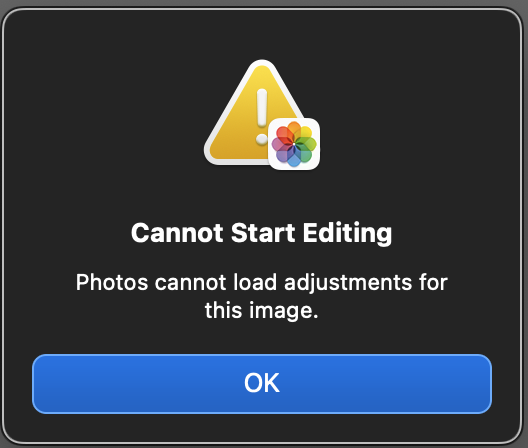Click the "Cannot Start Editing" heading
Screen dimensions: 528x448
262,233
